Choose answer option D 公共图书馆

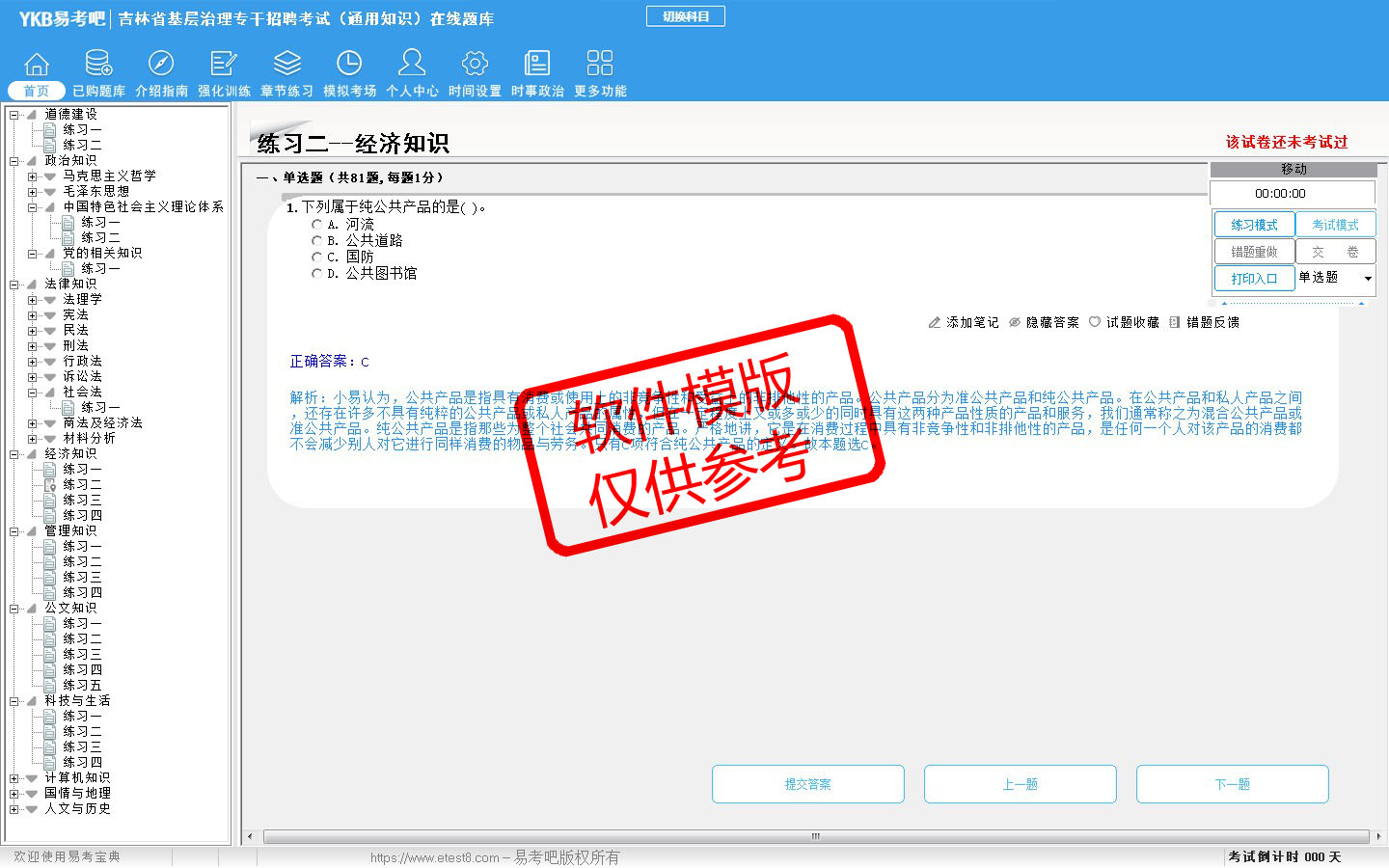(x=316, y=274)
